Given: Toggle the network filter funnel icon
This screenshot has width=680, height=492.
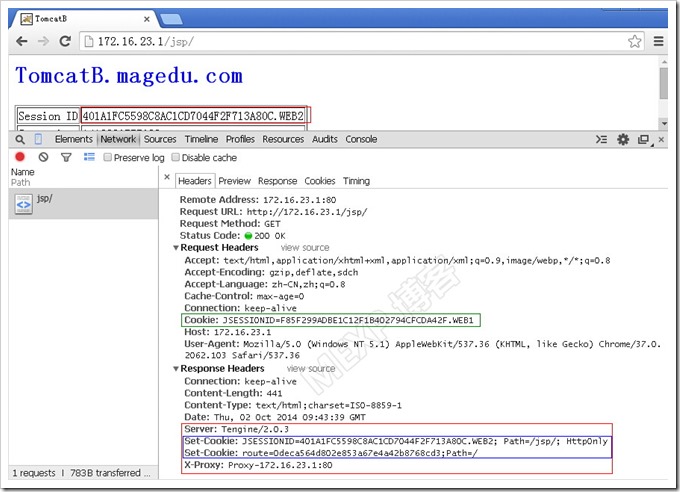Looking at the screenshot, I should 66,157.
